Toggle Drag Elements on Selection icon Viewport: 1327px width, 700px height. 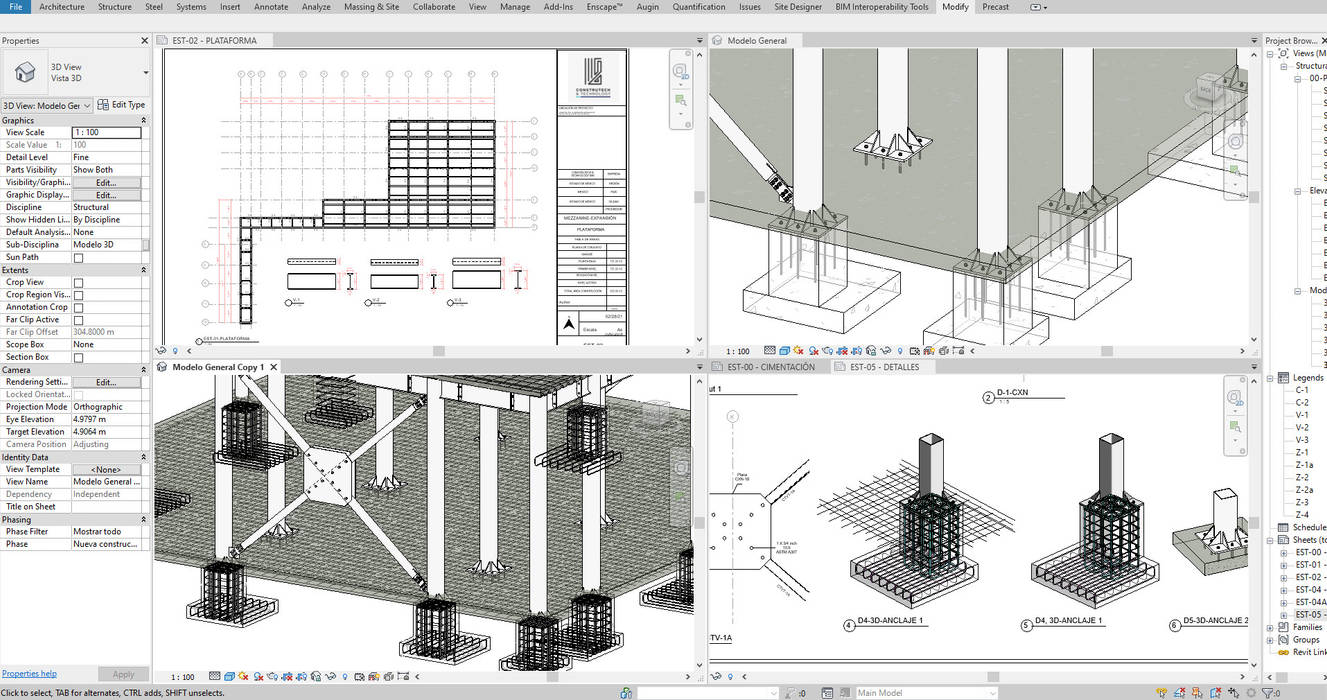pos(1234,692)
